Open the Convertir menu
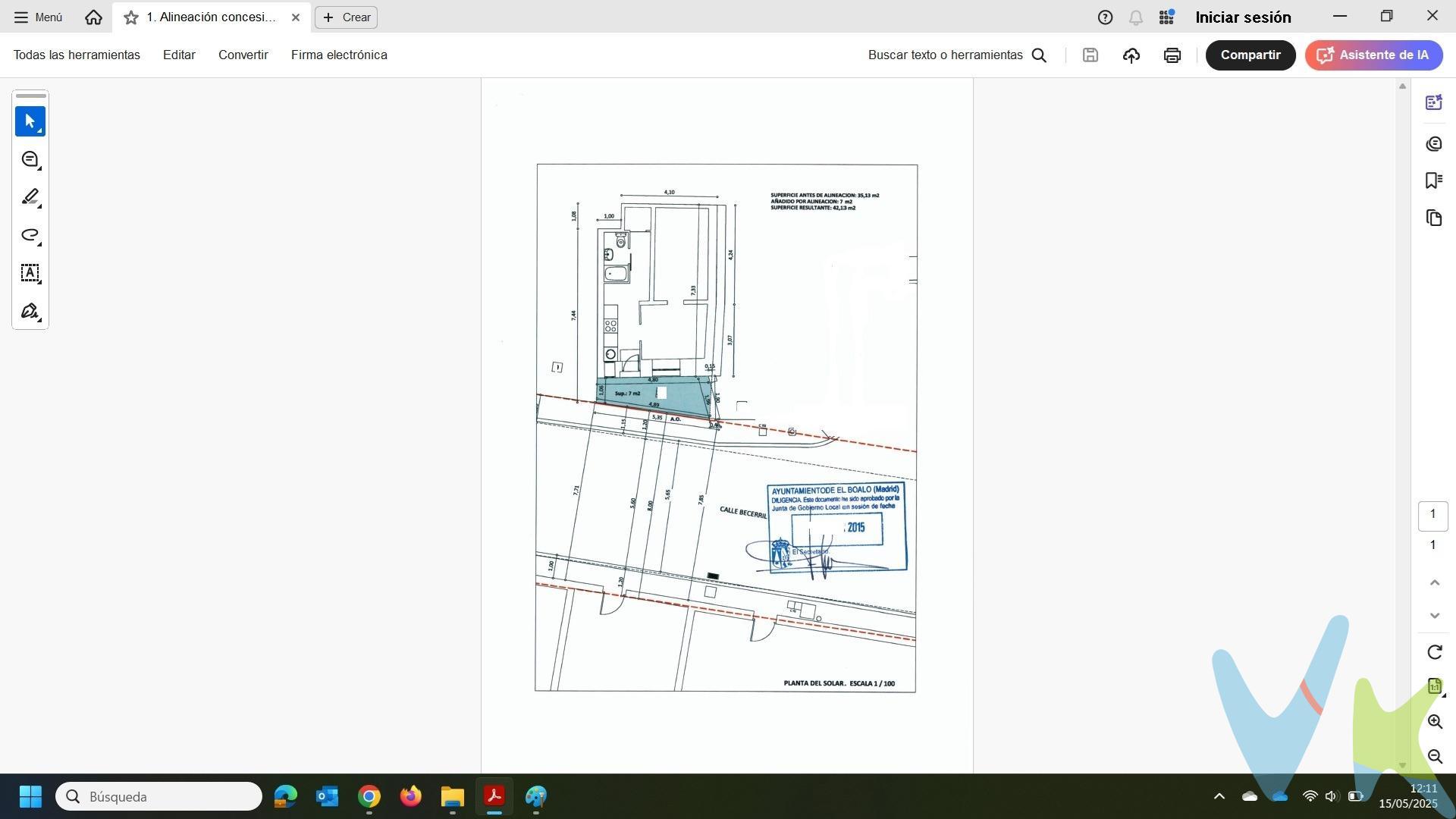The image size is (1456, 819). pos(243,55)
